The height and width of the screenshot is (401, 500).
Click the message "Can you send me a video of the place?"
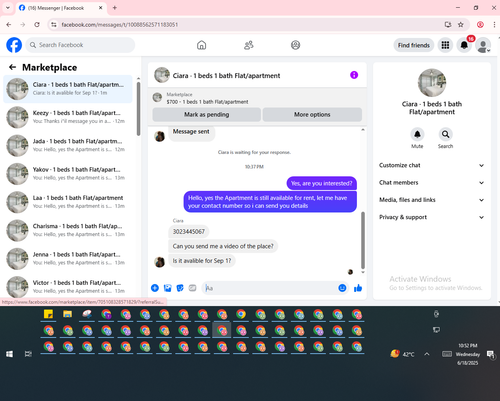coord(223,246)
